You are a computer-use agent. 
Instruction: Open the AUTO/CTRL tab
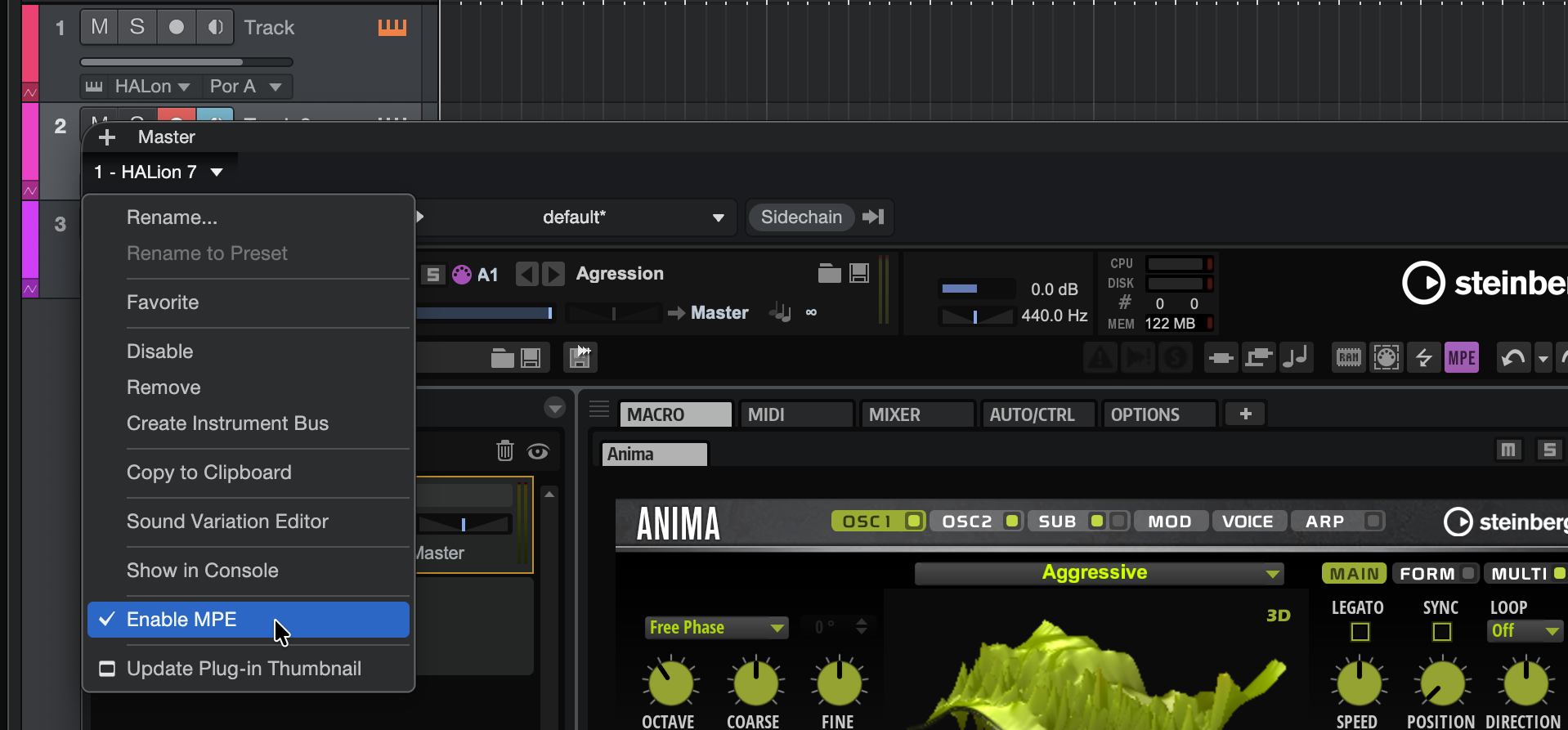click(1038, 414)
